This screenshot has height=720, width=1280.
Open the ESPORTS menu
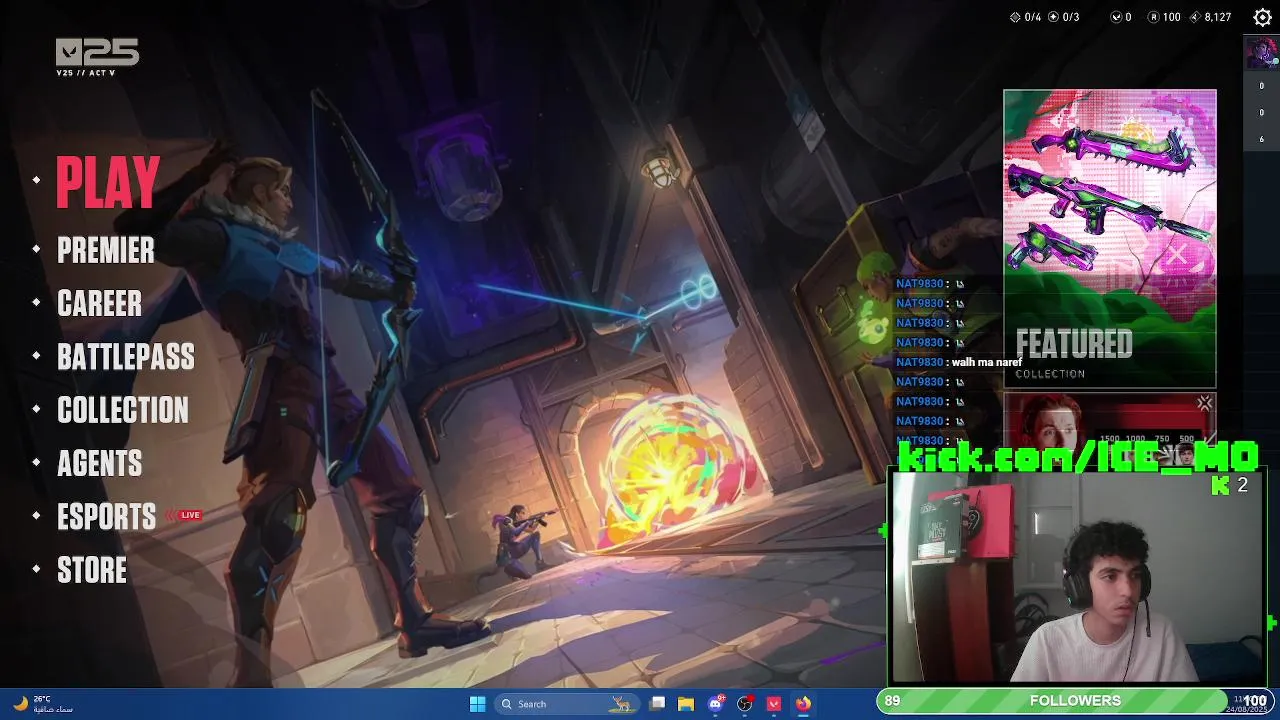pyautogui.click(x=107, y=517)
